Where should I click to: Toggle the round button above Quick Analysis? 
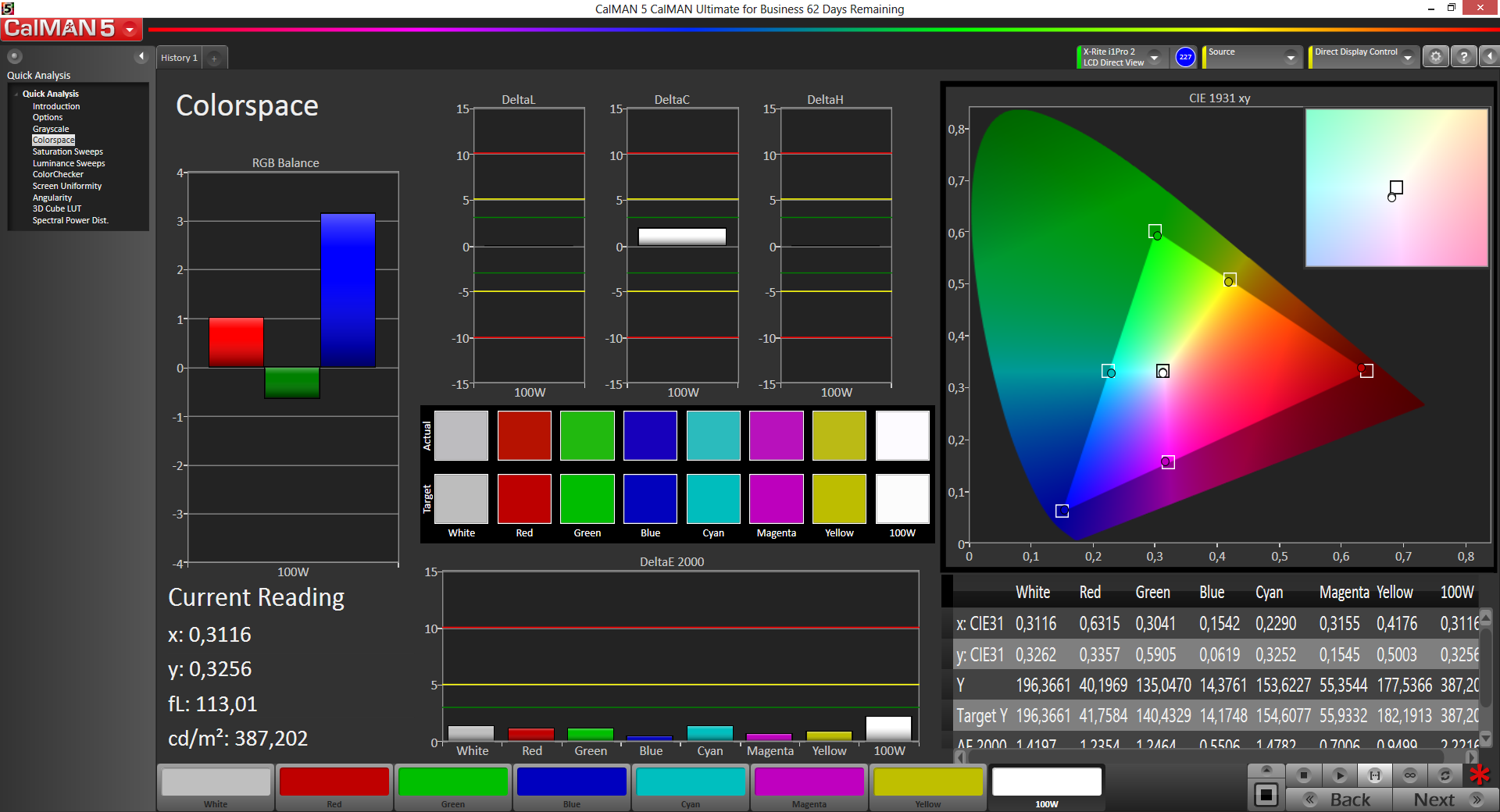15,56
